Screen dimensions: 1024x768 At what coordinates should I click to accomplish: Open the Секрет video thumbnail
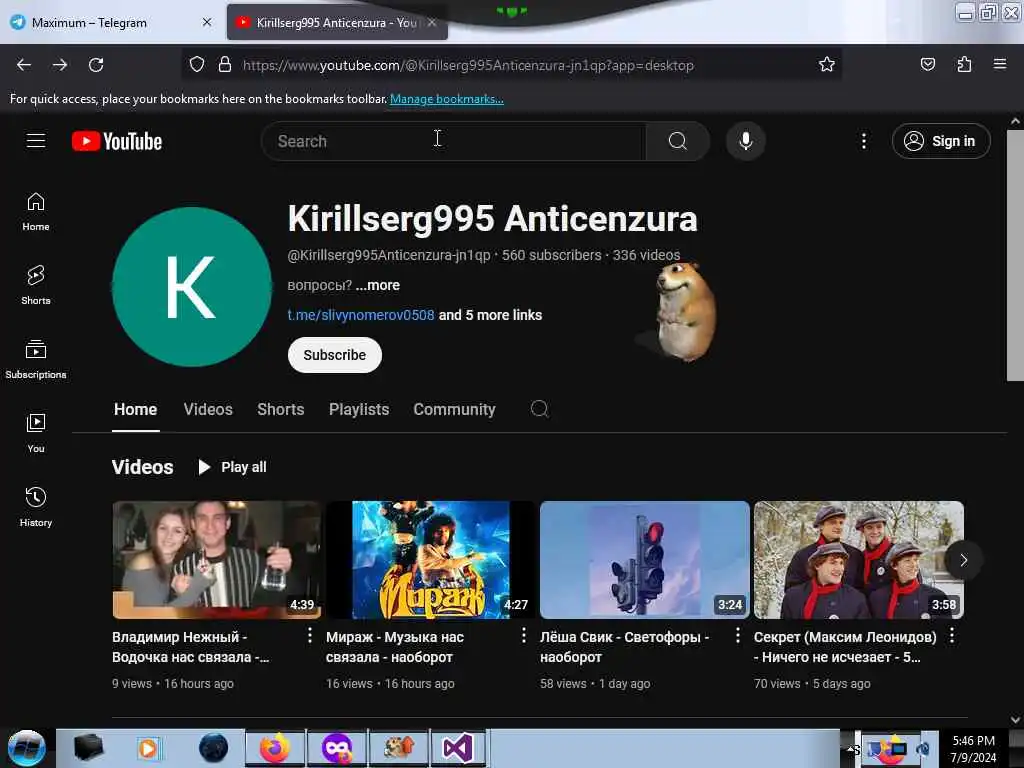[x=859, y=560]
